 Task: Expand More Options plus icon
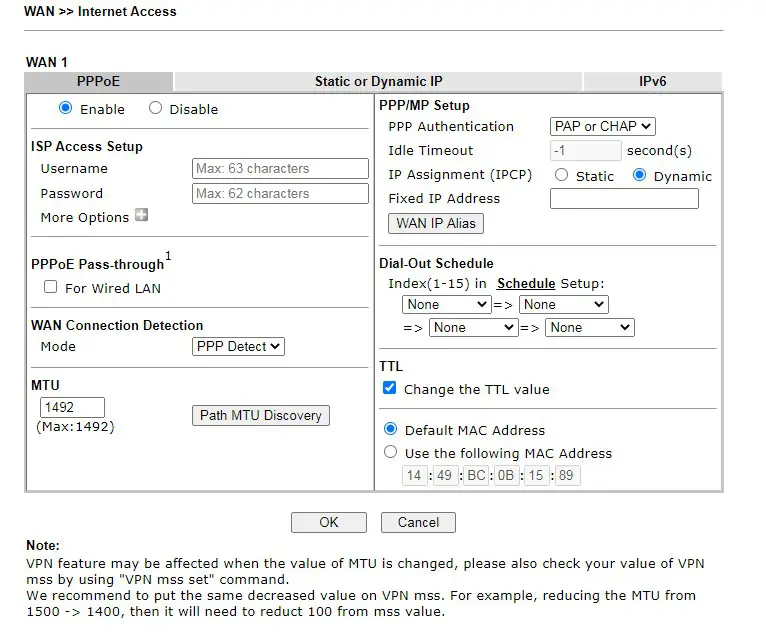pos(141,216)
